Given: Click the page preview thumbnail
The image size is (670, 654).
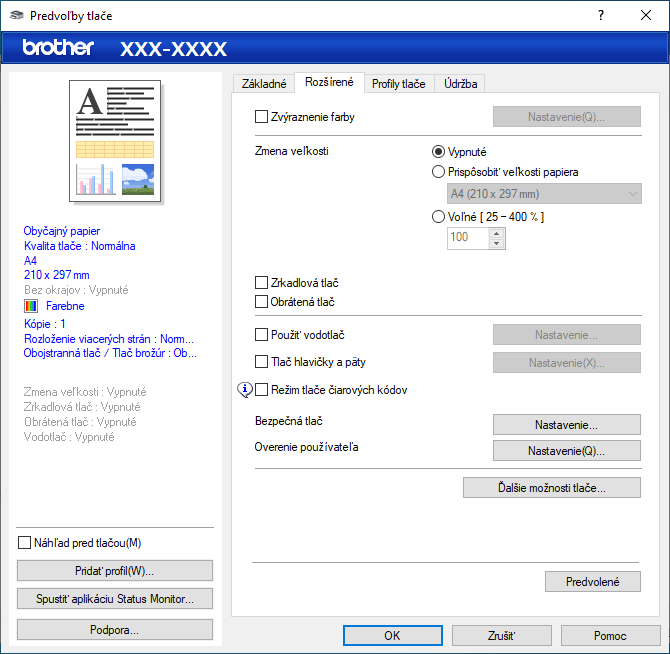Looking at the screenshot, I should (114, 141).
